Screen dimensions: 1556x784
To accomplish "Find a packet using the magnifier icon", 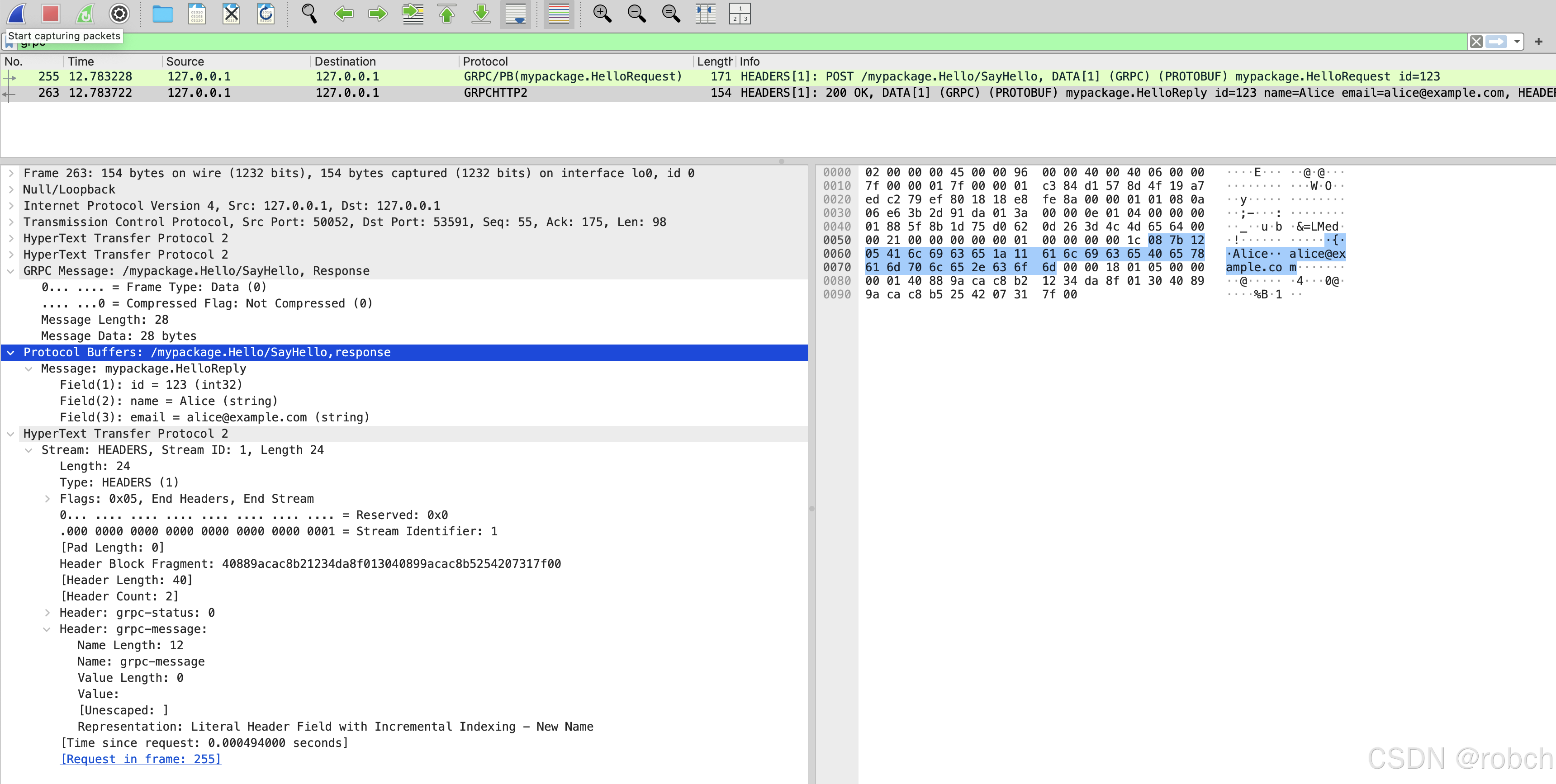I will (x=309, y=13).
